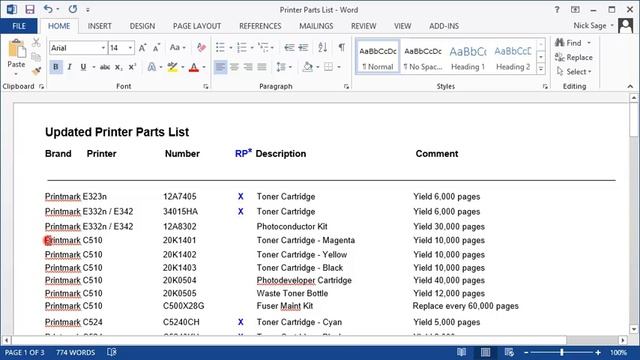Expand the Borders dropdown arrow
Screen dimensions: 640x360
[339, 67]
